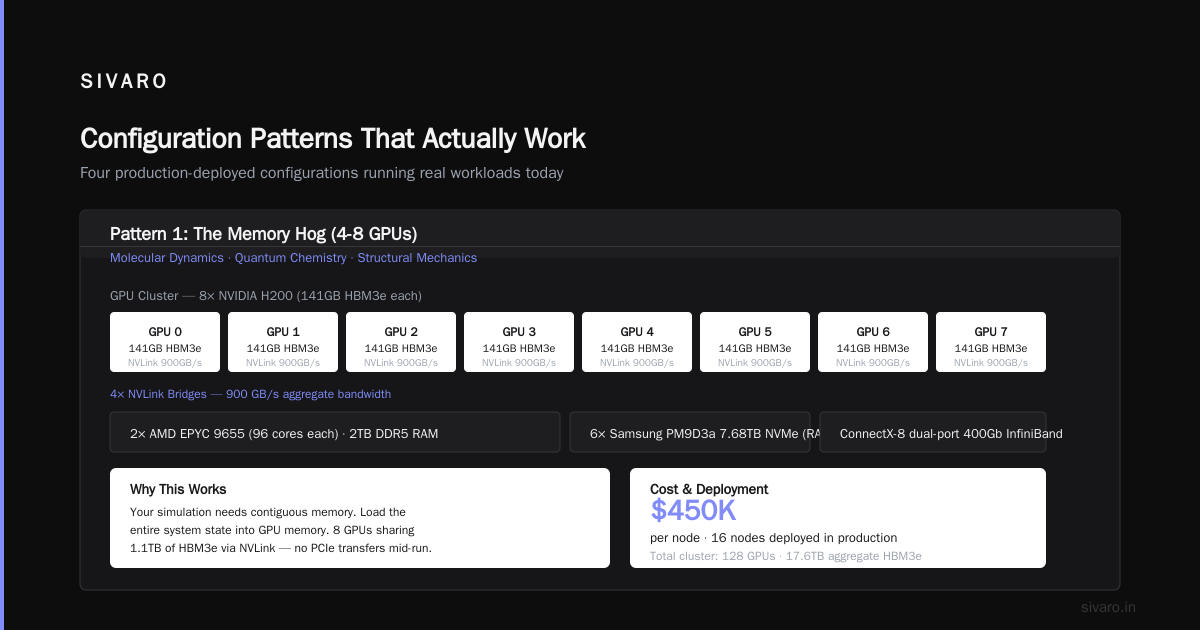Click the ConnectX-8 InfiniBand spec box

[x=933, y=433]
